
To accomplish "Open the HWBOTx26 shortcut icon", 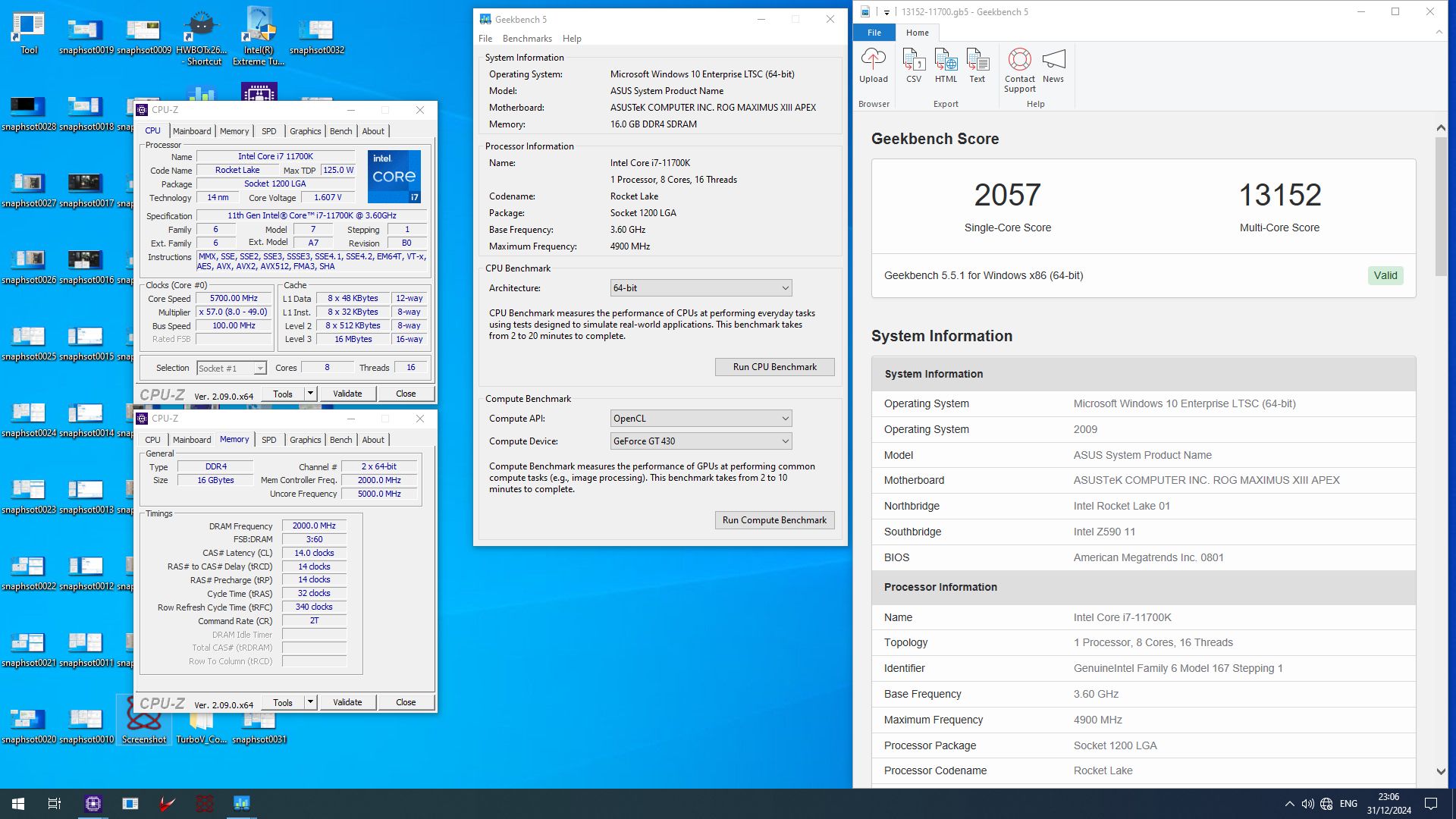I will [x=202, y=38].
